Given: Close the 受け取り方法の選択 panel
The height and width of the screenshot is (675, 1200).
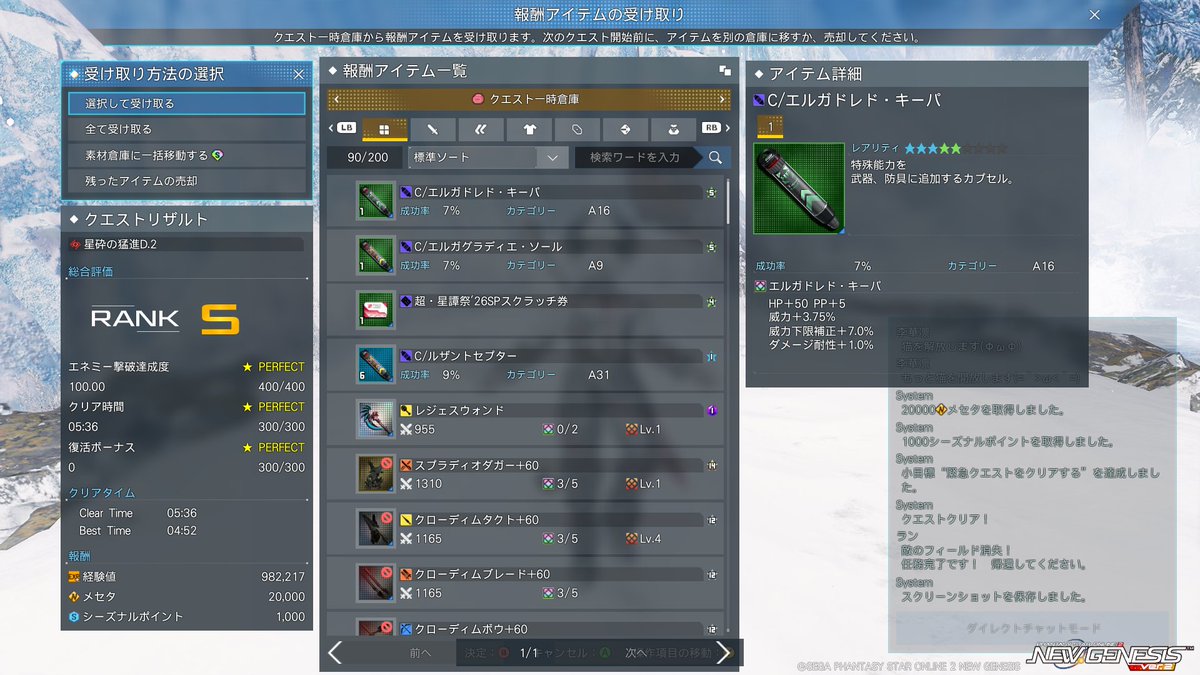Looking at the screenshot, I should point(298,74).
